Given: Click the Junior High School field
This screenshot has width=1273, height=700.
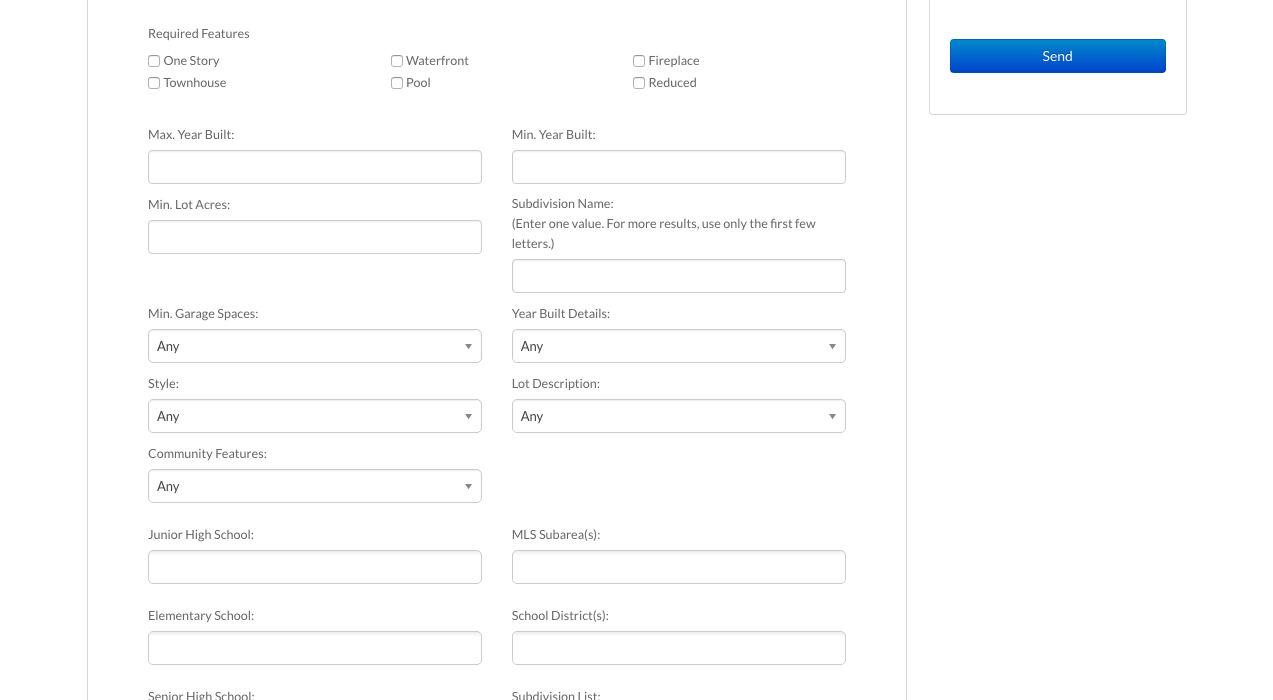Looking at the screenshot, I should coord(314,567).
